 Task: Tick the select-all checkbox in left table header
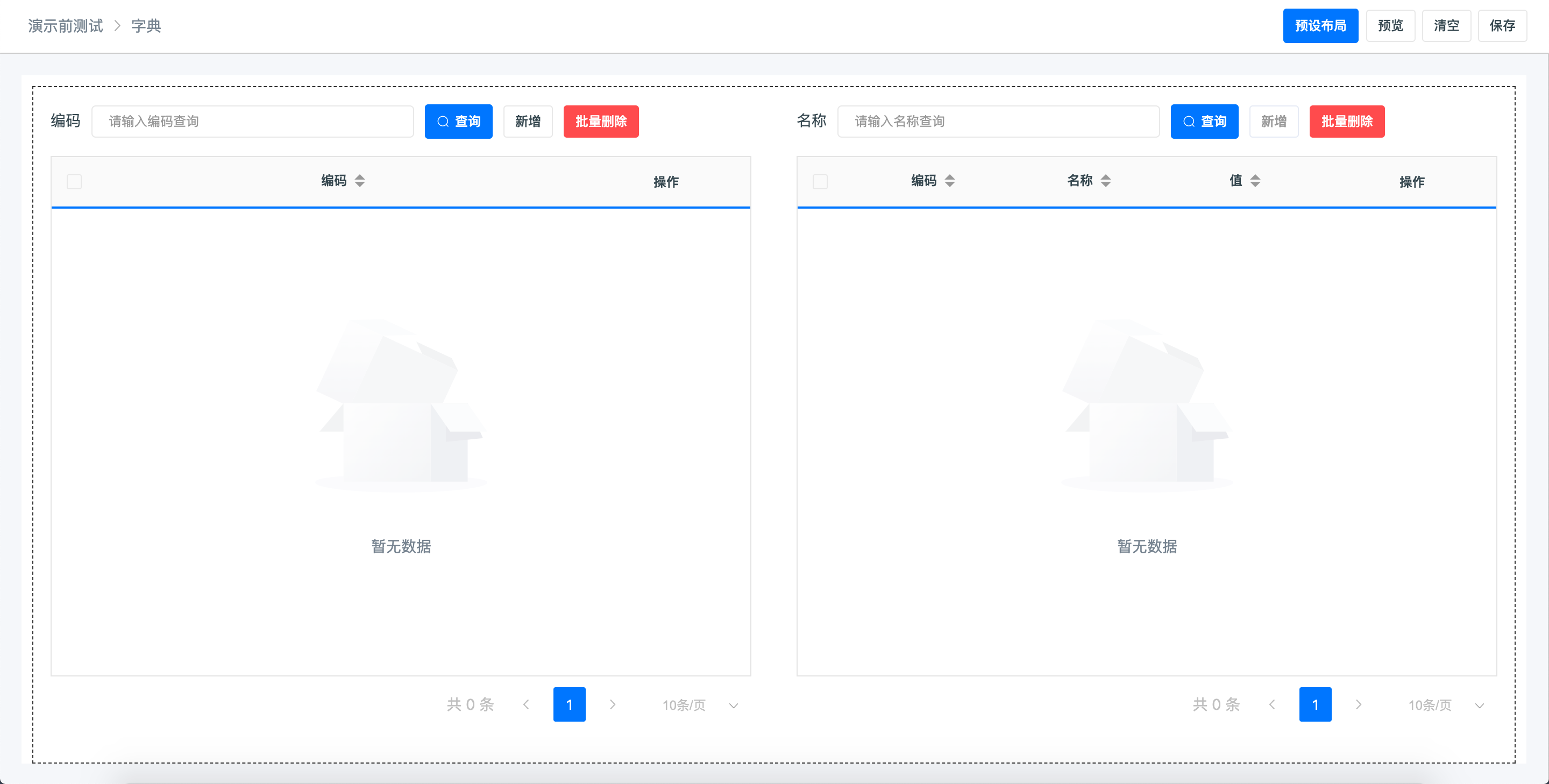point(74,182)
